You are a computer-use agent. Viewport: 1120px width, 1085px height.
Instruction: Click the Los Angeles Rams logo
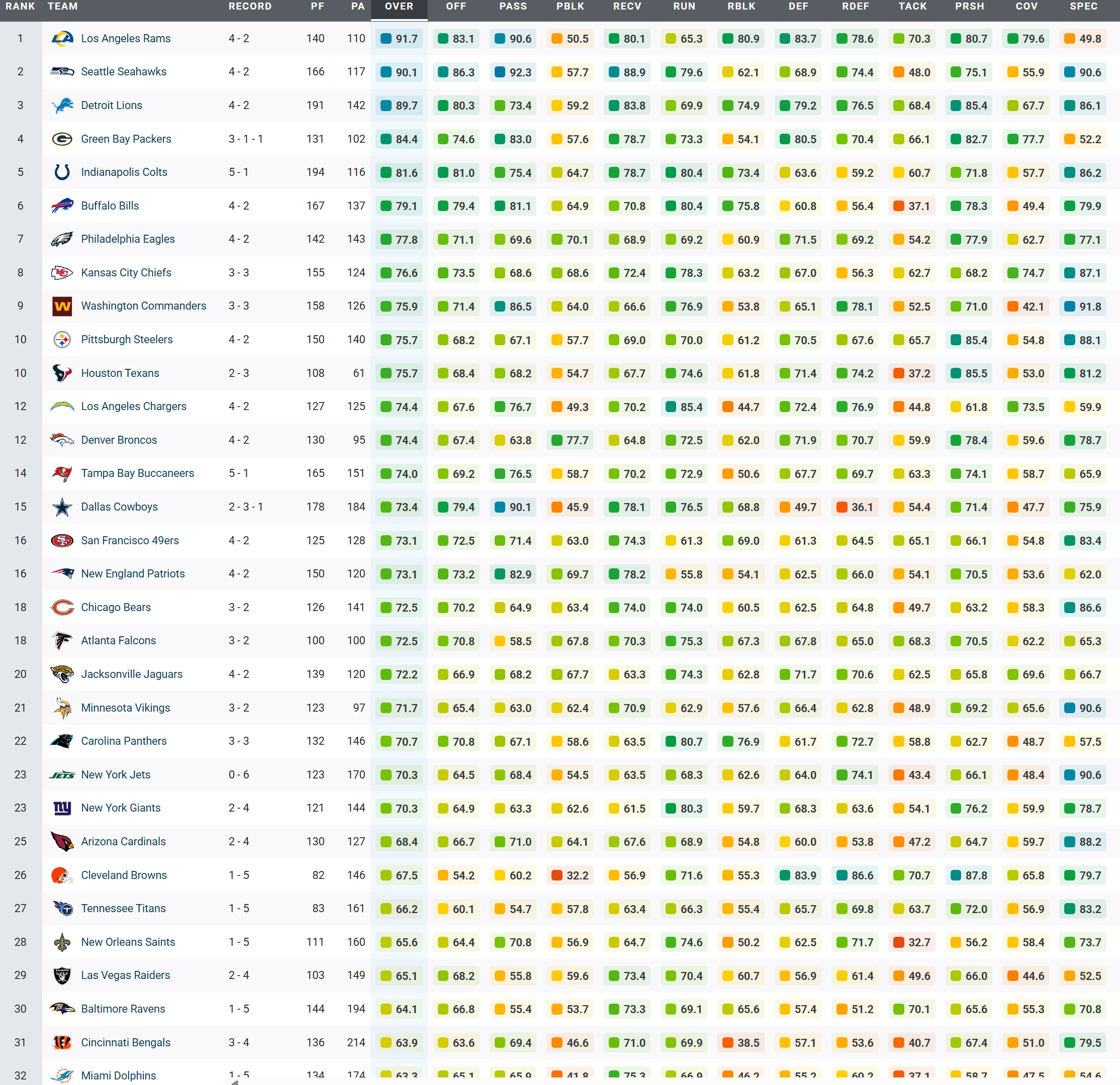click(x=62, y=38)
